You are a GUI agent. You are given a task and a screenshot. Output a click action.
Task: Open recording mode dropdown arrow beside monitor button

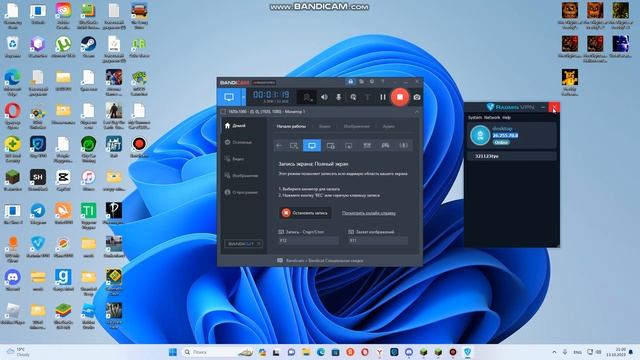point(244,97)
